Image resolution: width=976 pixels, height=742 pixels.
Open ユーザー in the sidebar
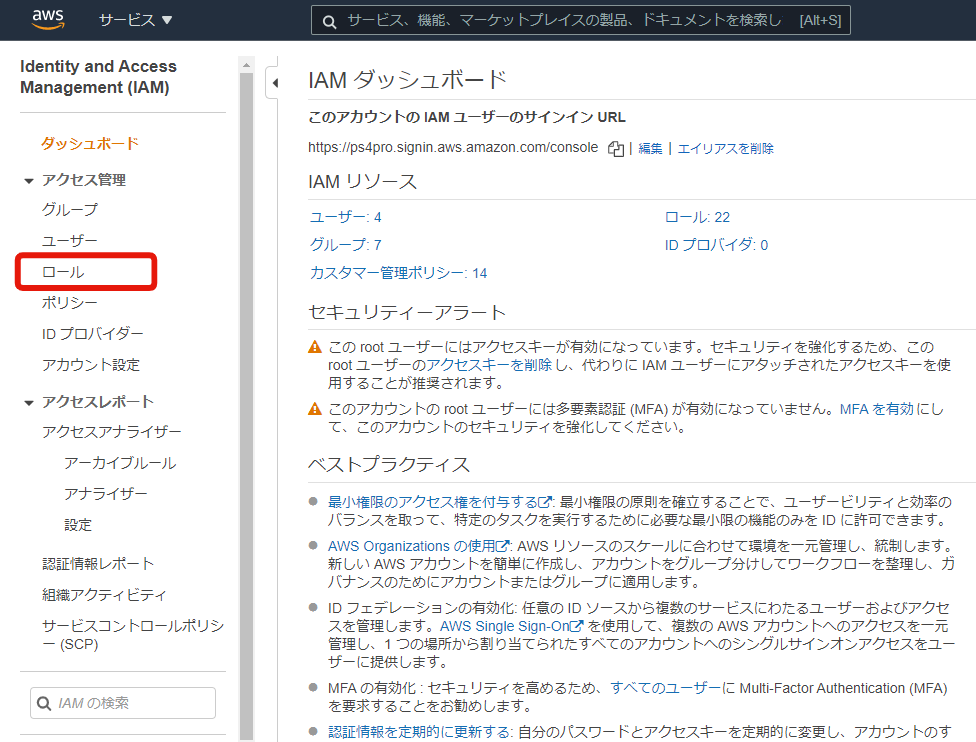click(x=70, y=241)
